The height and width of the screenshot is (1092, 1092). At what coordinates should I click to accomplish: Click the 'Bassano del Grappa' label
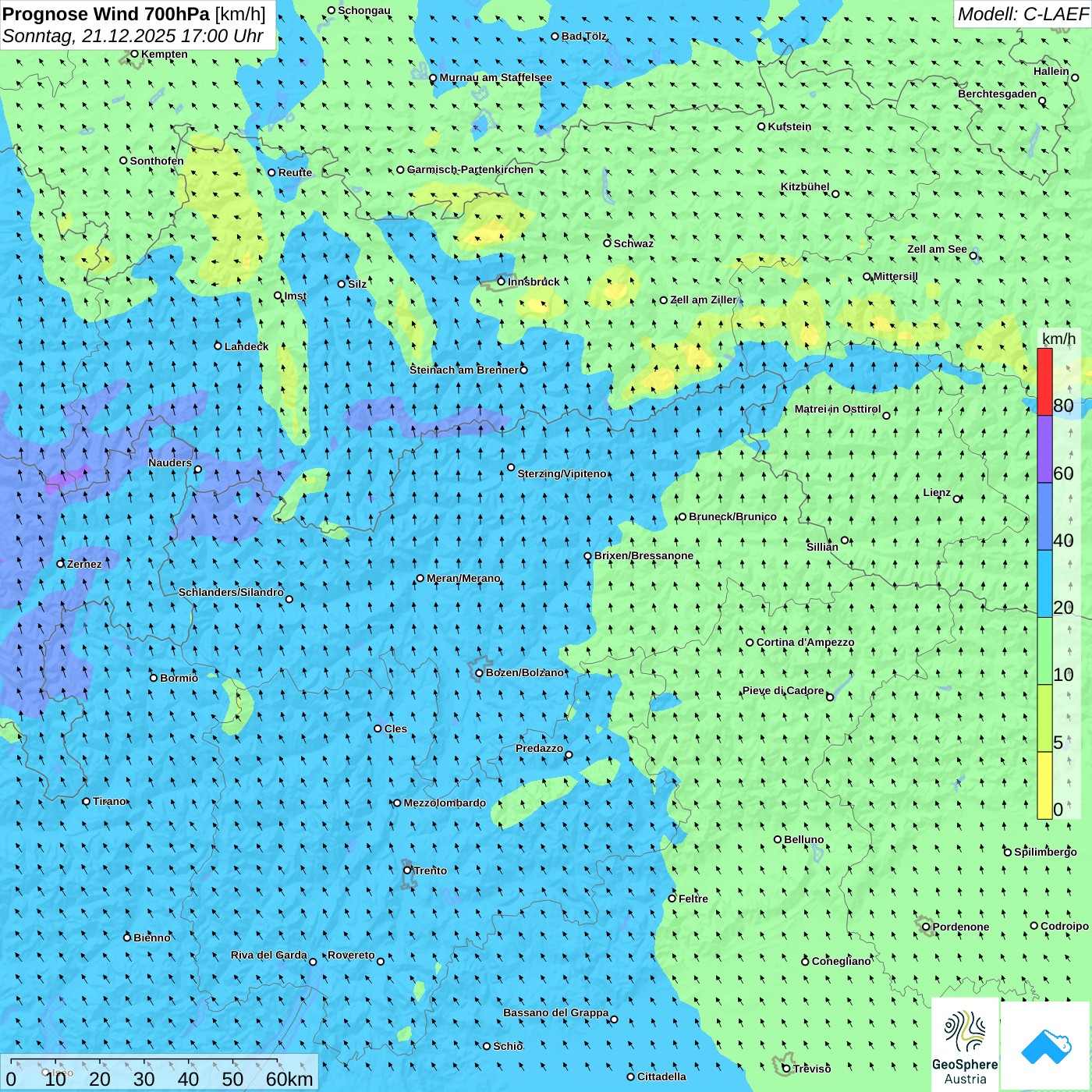tap(556, 1012)
